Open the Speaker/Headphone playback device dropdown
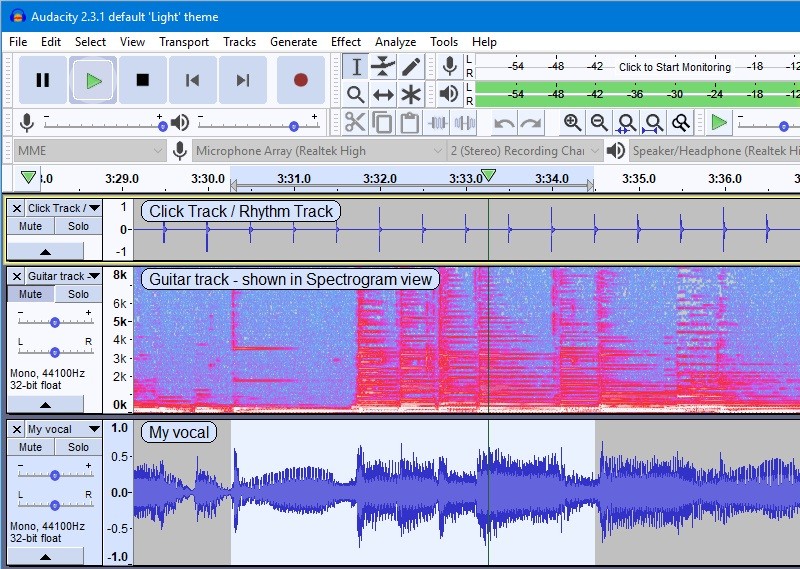800x569 pixels. point(714,151)
